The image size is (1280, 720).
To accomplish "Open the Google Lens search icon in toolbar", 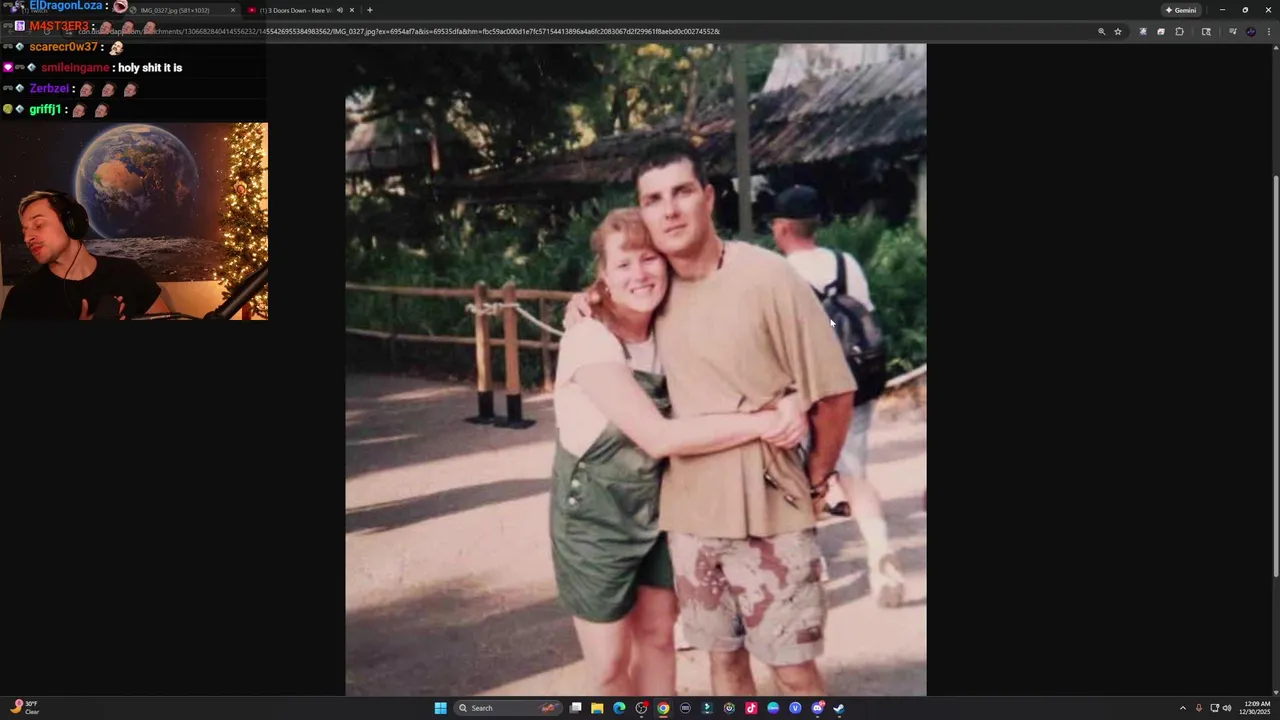I will [1206, 31].
